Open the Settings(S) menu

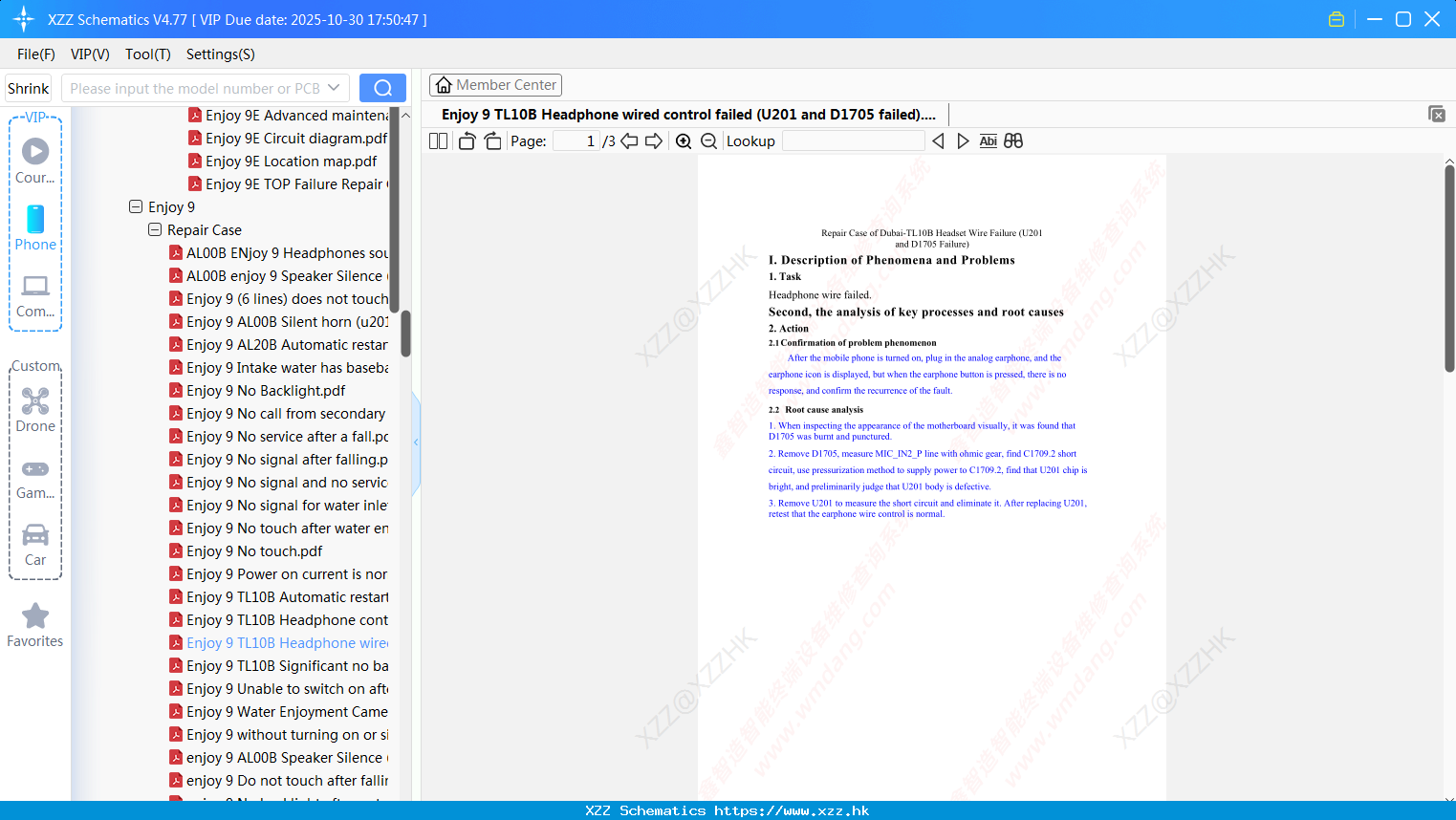pos(221,54)
